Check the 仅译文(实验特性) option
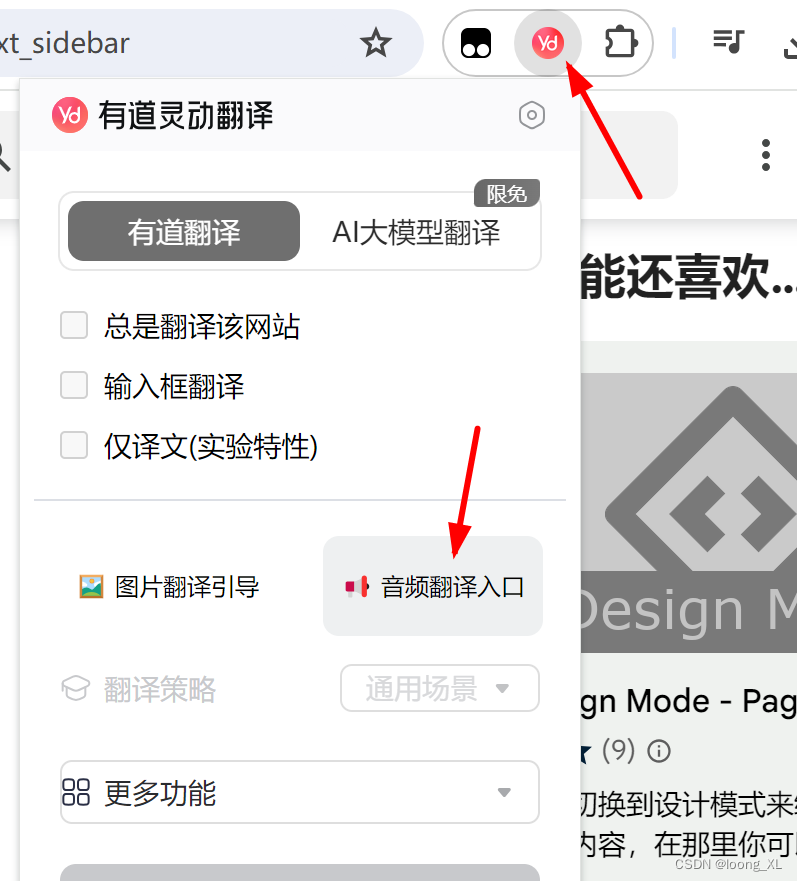This screenshot has height=881, width=797. click(x=74, y=446)
